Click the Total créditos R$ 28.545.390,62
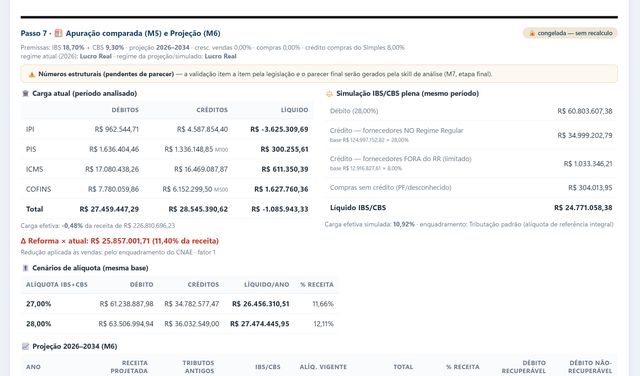The width and height of the screenshot is (640, 376). (198, 209)
